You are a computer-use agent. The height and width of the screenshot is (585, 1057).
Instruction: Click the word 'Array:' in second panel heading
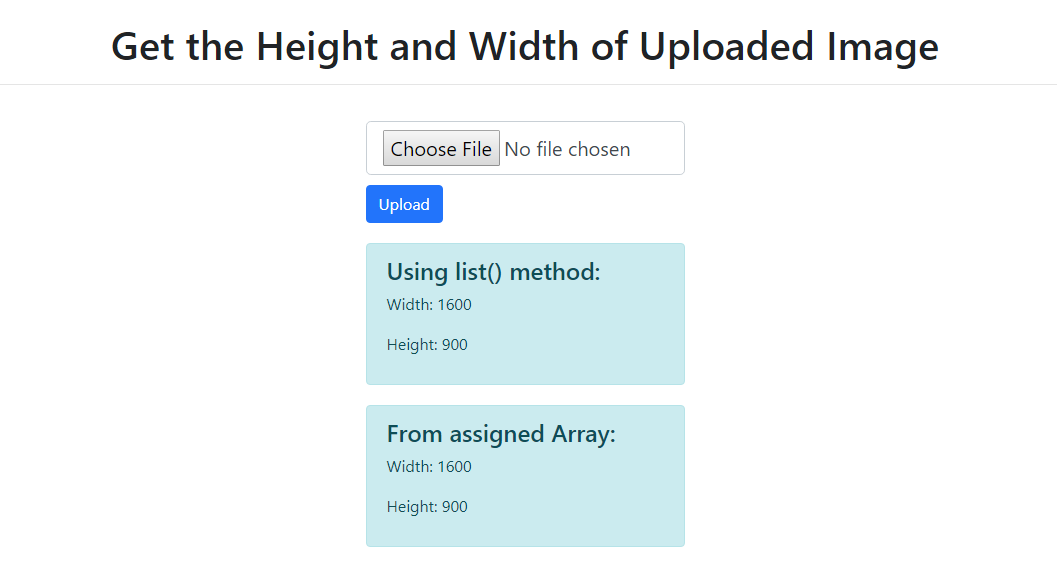click(584, 434)
